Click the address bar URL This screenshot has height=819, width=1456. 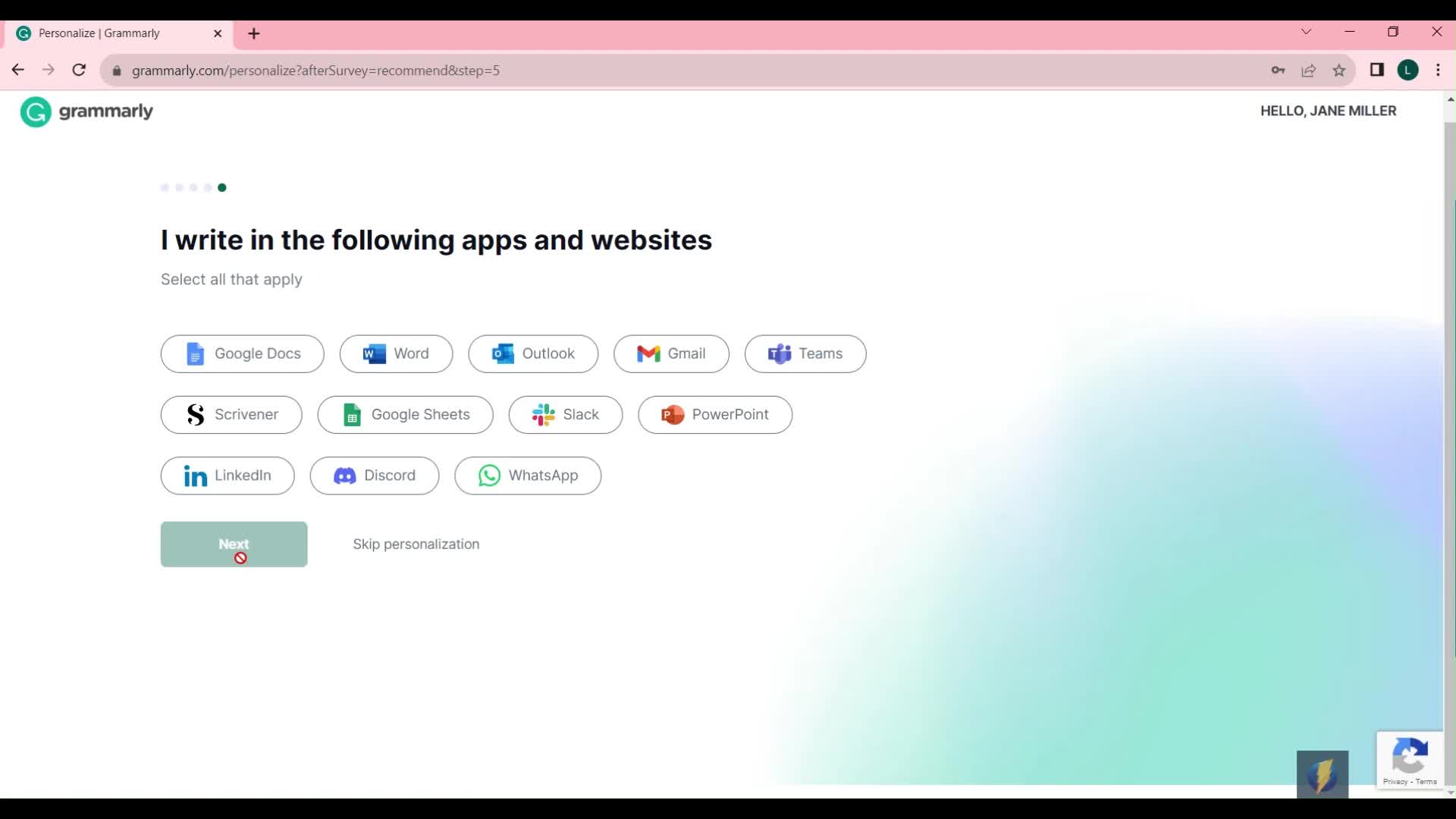(315, 71)
